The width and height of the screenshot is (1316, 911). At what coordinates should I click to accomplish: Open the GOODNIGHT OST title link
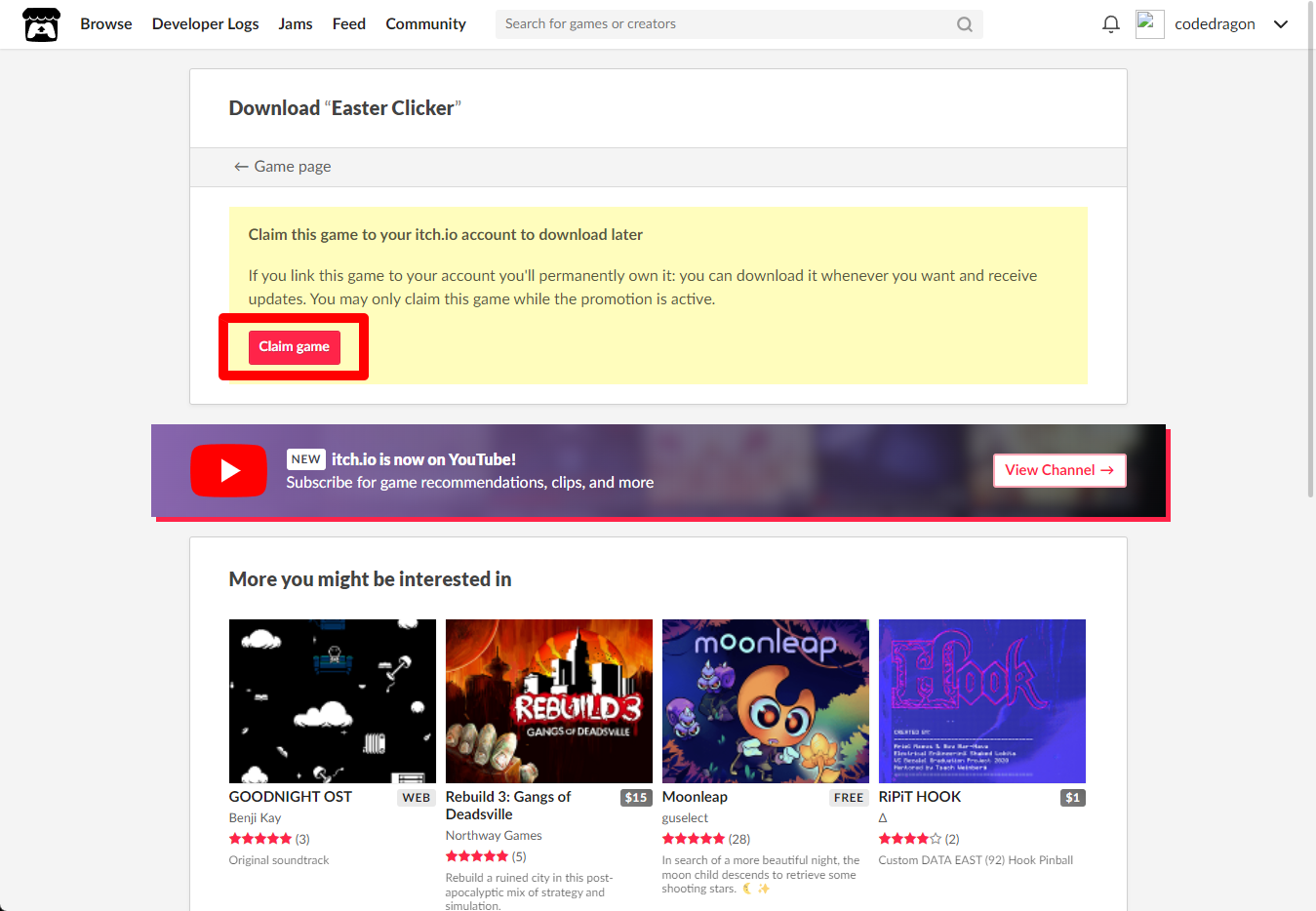pyautogui.click(x=291, y=797)
